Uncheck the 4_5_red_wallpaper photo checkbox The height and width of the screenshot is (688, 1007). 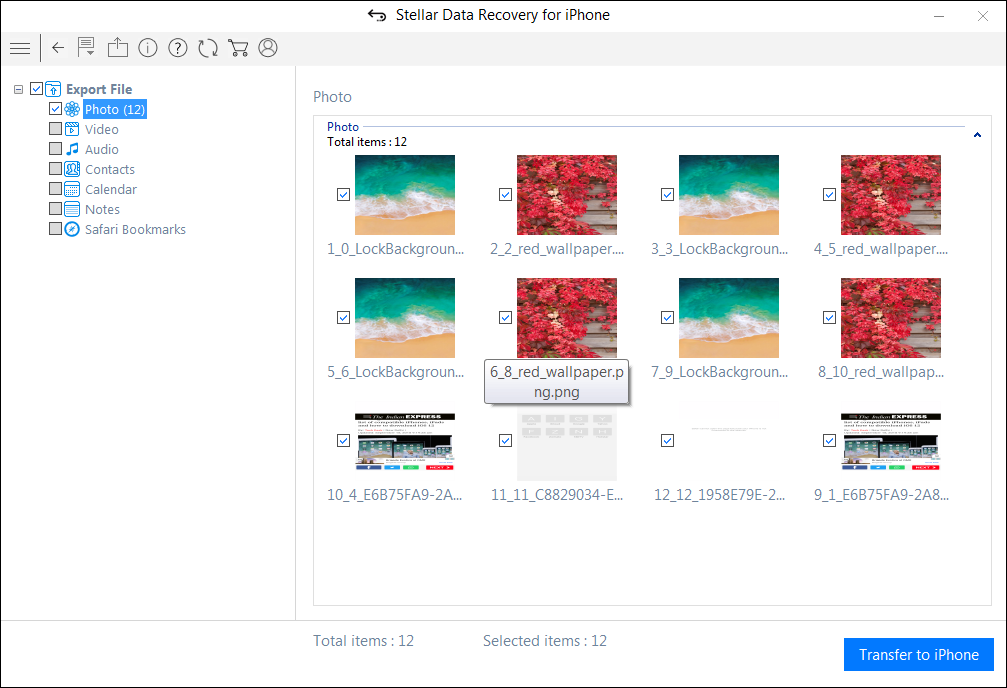point(829,195)
